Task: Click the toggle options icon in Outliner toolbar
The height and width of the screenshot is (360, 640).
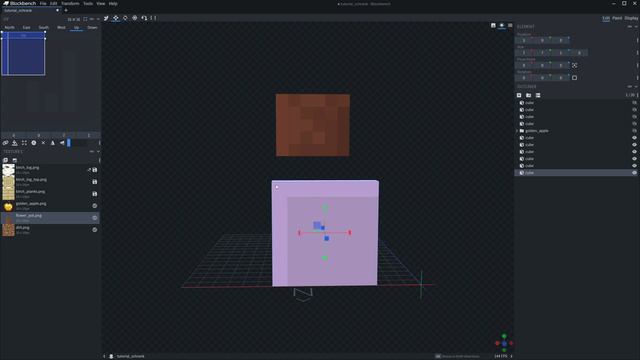Action: tap(538, 95)
